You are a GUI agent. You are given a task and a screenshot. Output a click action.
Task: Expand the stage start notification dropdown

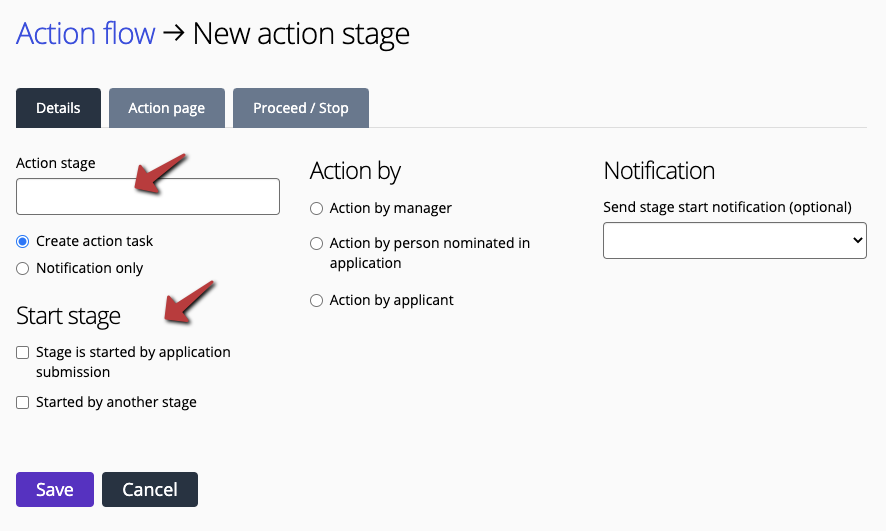735,240
